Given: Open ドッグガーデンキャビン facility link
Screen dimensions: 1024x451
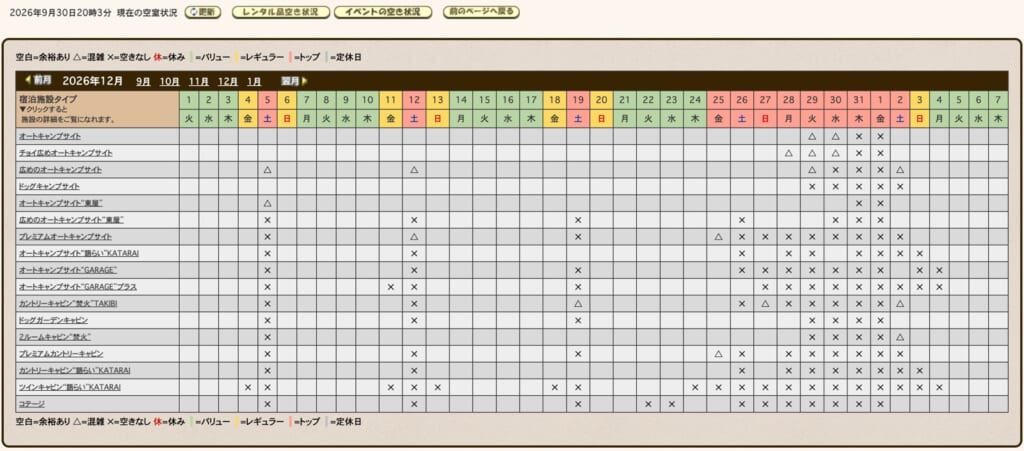Looking at the screenshot, I should pos(54,320).
